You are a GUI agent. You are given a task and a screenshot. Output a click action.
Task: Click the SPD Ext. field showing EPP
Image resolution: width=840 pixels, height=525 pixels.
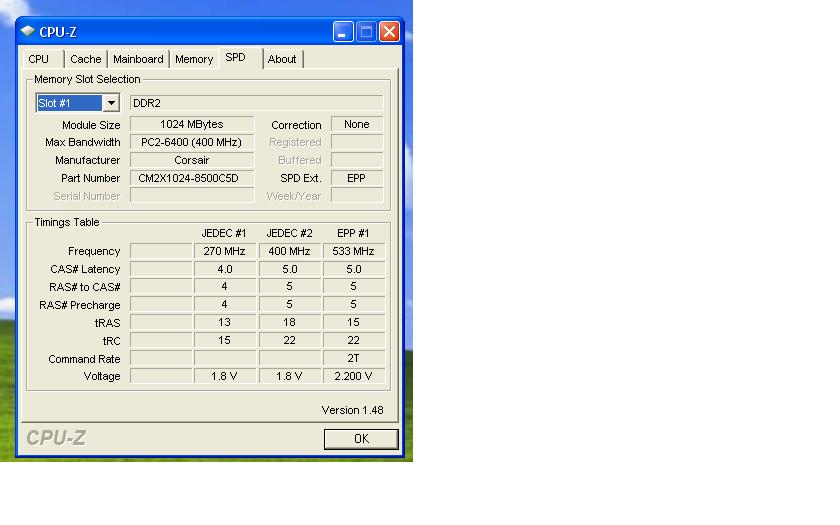tap(357, 178)
